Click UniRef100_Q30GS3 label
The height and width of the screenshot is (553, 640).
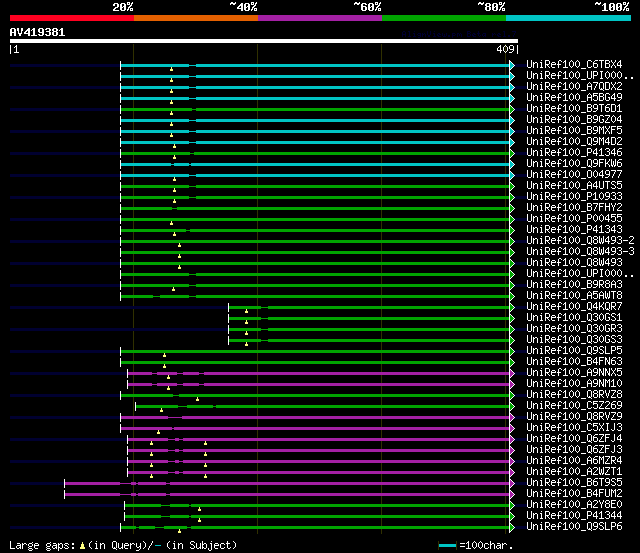click(574, 340)
